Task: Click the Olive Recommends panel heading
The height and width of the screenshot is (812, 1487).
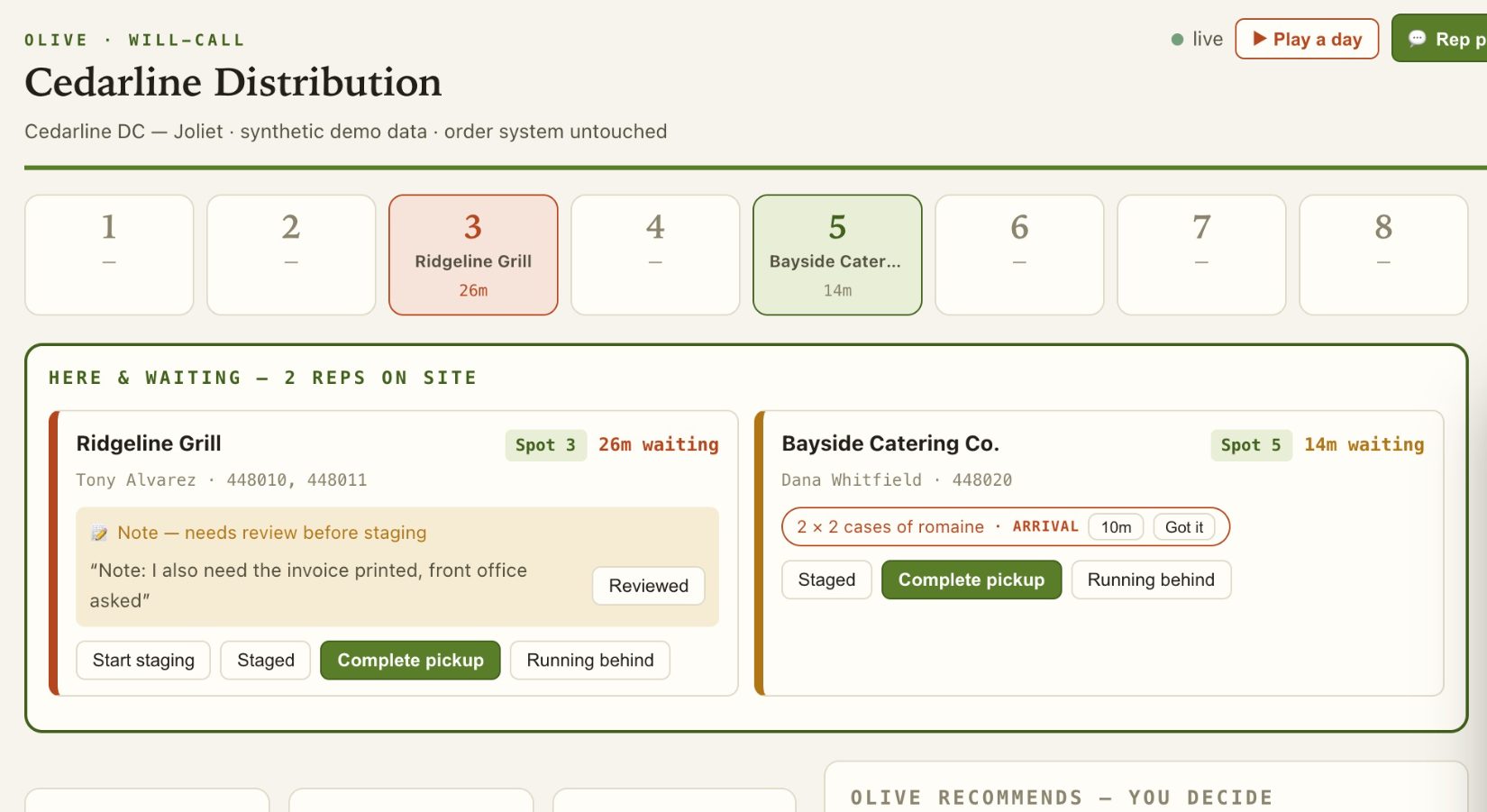Action: pos(1062,798)
